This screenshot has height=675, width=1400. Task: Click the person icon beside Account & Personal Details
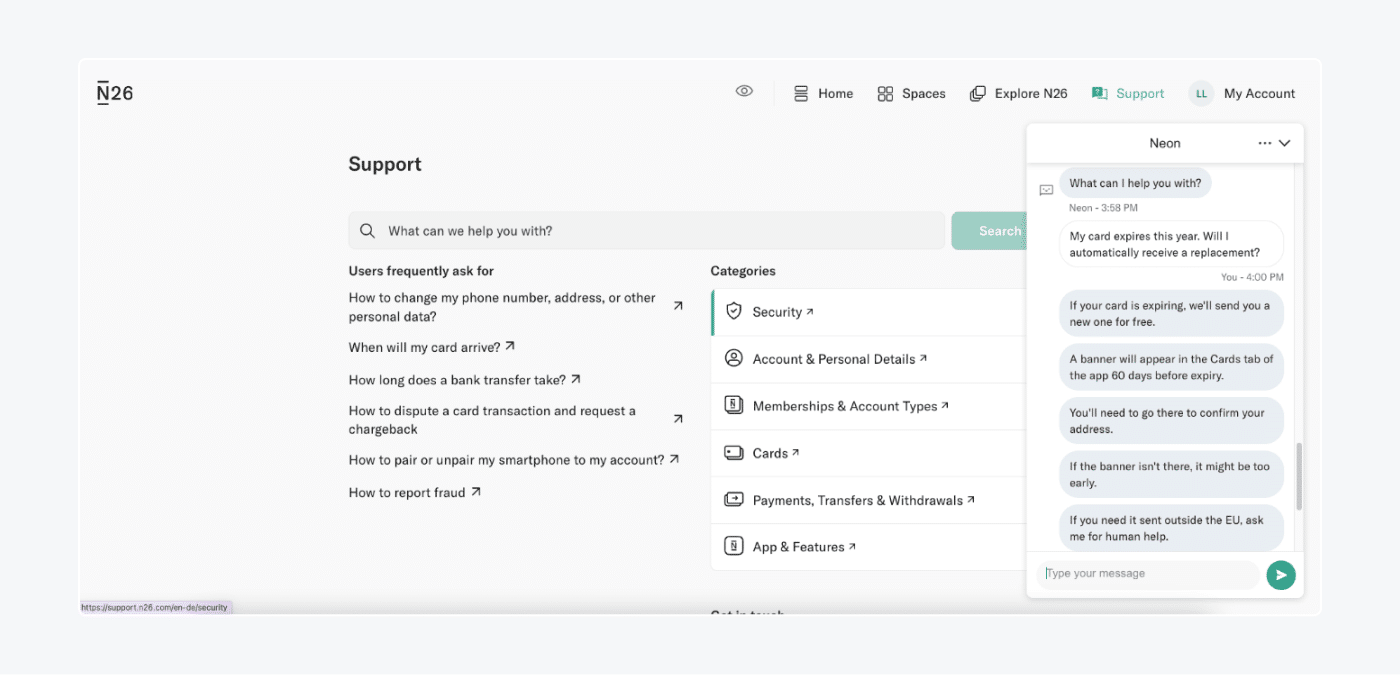point(734,358)
